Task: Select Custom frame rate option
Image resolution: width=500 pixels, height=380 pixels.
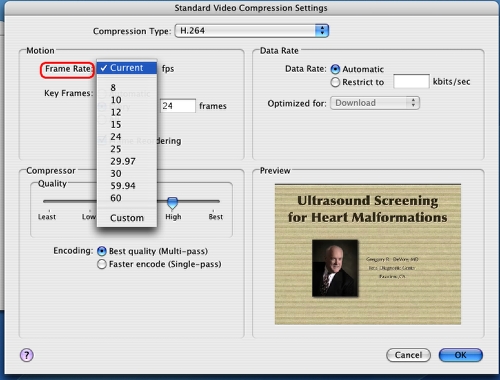Action: coord(127,218)
